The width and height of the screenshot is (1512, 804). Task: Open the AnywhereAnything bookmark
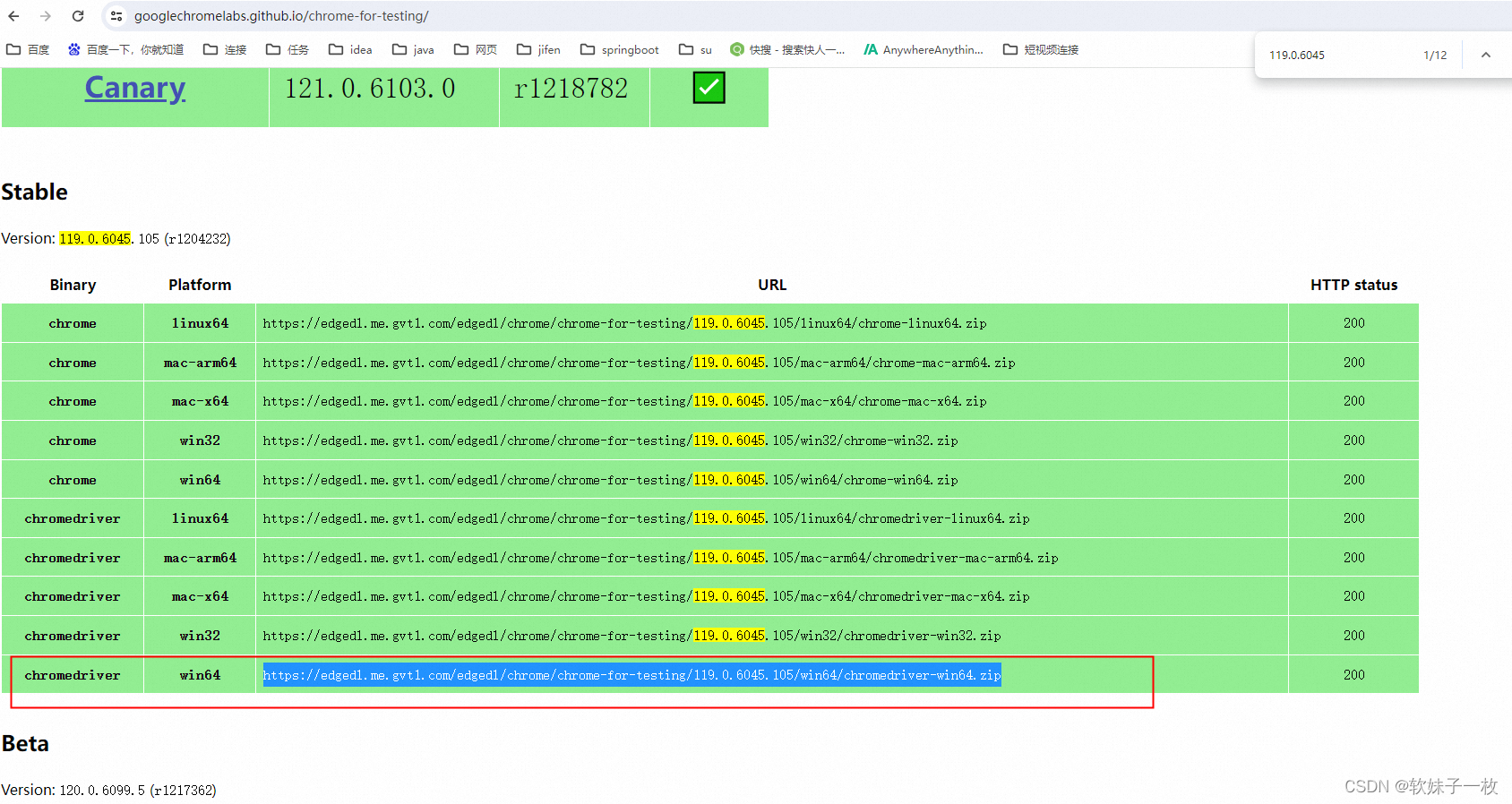(x=924, y=50)
